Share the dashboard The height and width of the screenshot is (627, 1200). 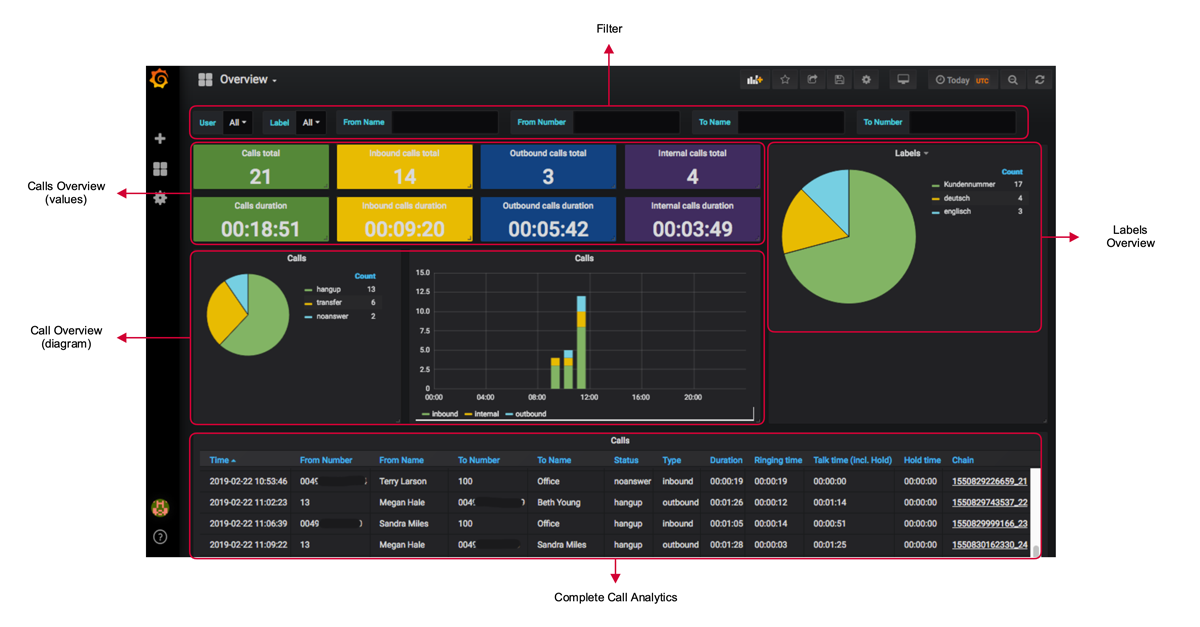(x=813, y=80)
